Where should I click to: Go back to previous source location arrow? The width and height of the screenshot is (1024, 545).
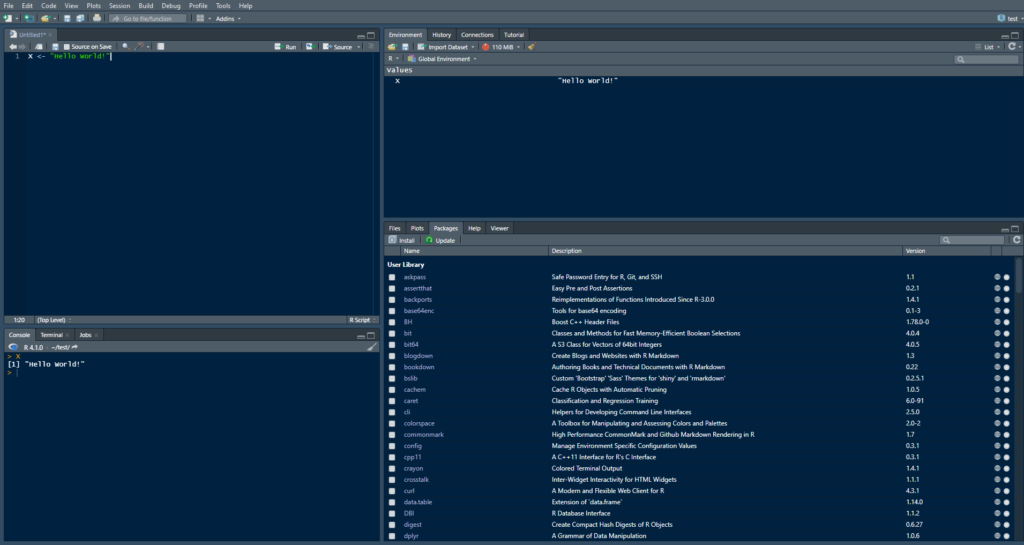tap(12, 47)
